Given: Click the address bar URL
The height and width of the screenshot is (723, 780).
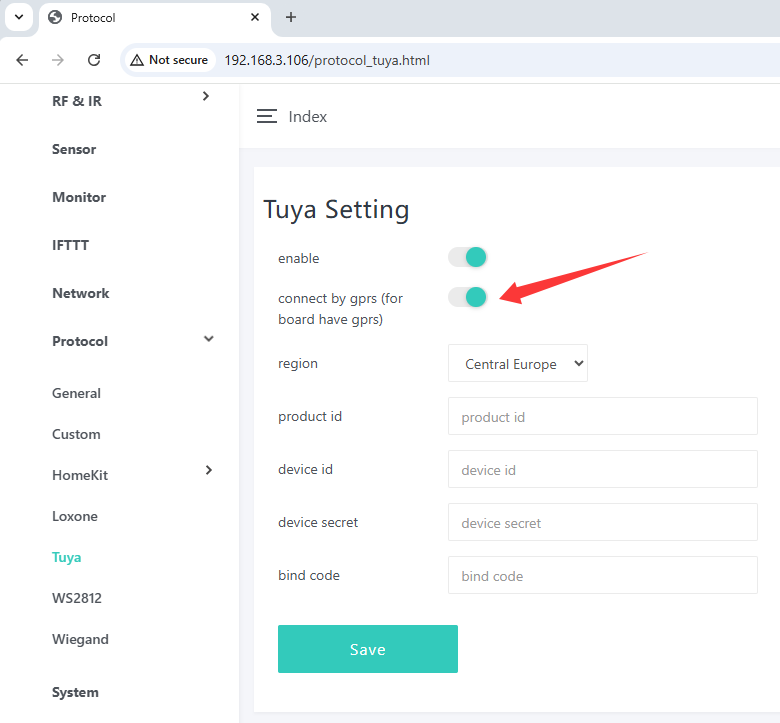Looking at the screenshot, I should tap(327, 60).
